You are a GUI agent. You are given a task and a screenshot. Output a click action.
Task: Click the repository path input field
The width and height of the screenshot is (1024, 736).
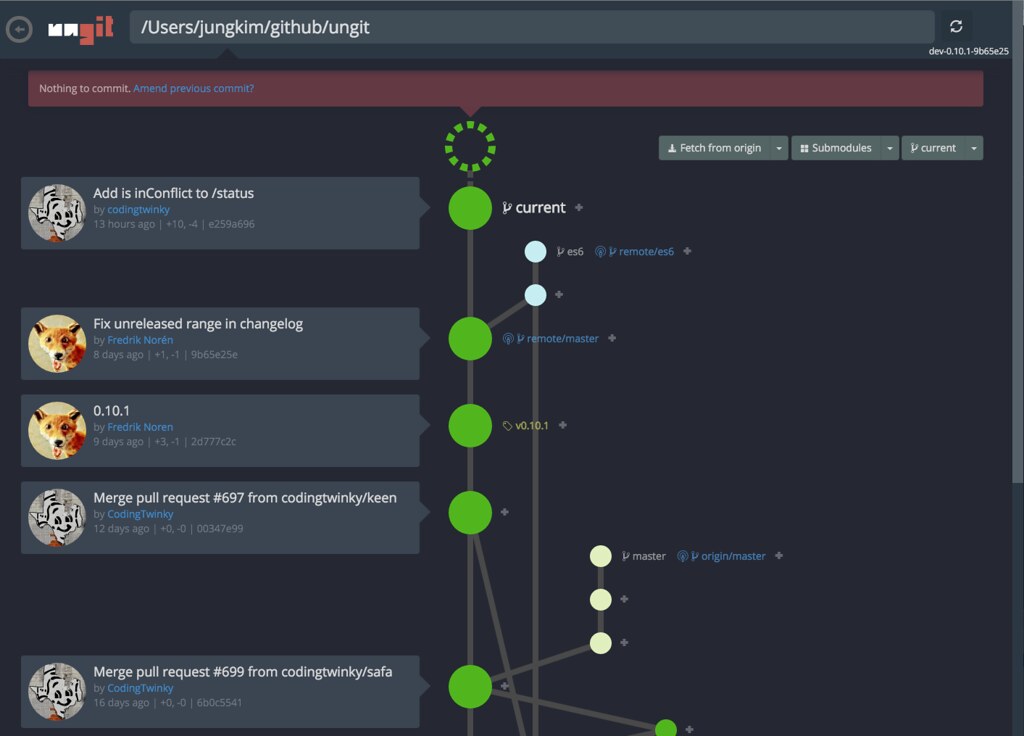[532, 27]
